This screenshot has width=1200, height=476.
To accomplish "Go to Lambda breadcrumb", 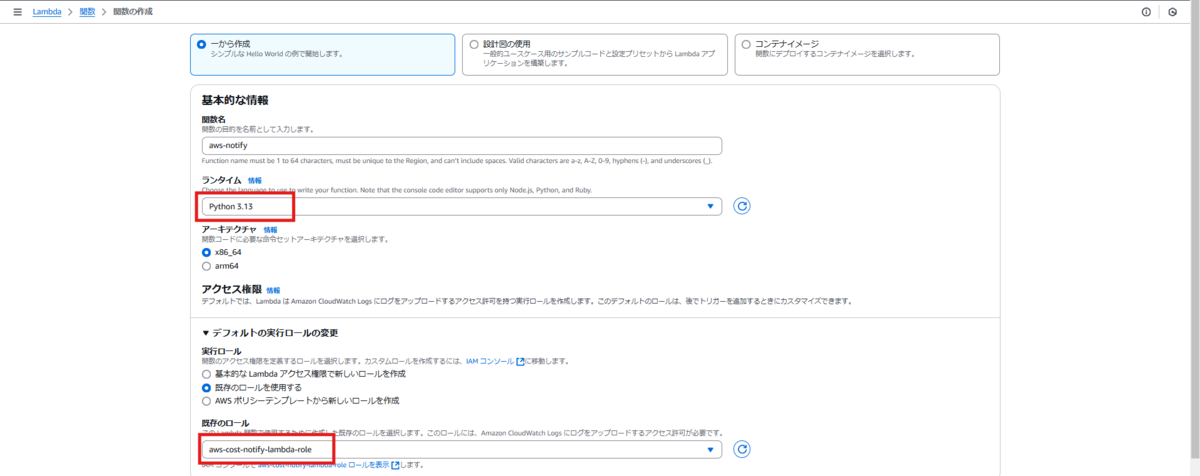I will pos(47,12).
